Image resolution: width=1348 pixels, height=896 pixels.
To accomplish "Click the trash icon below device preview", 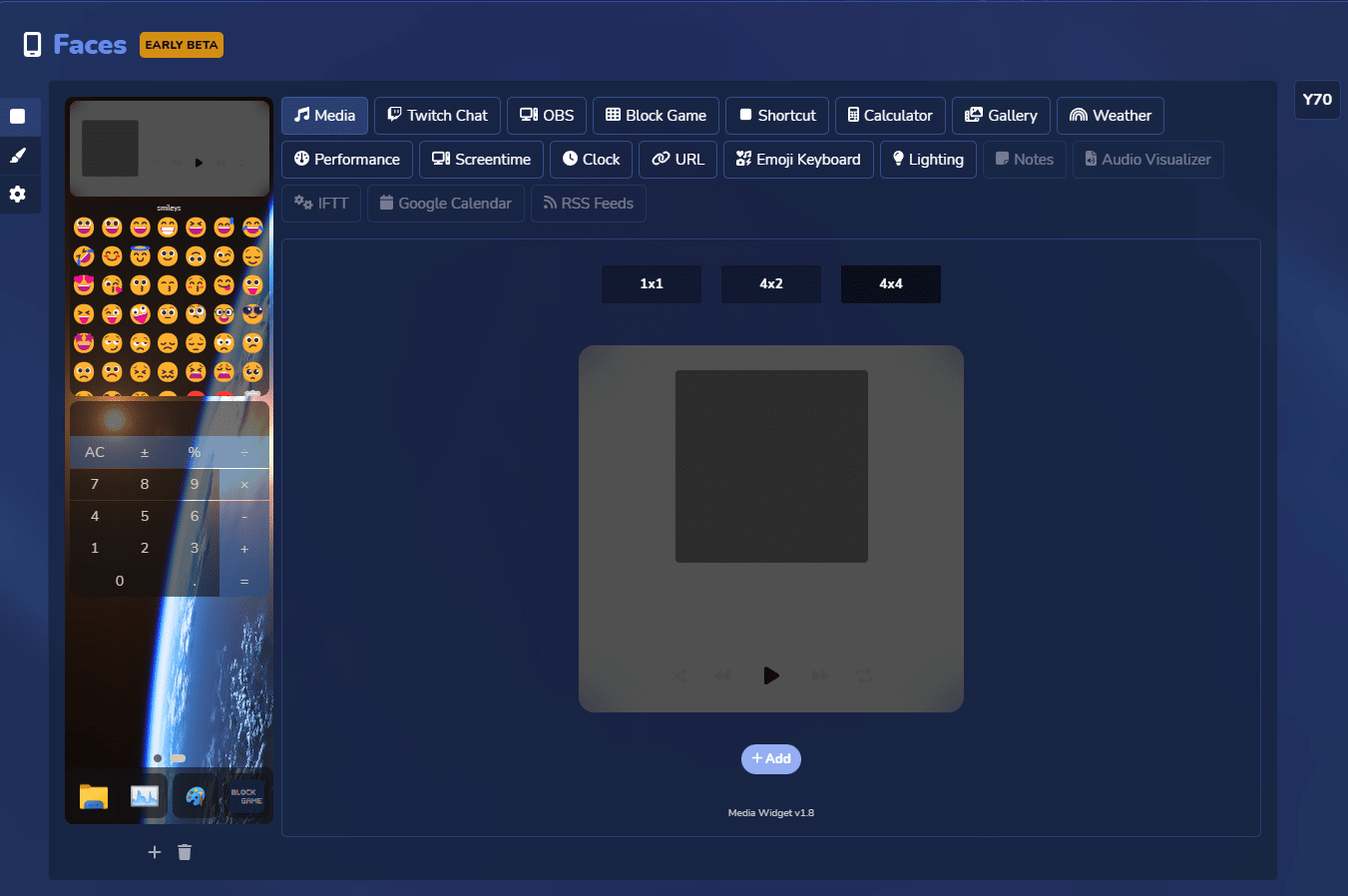I will (x=185, y=852).
